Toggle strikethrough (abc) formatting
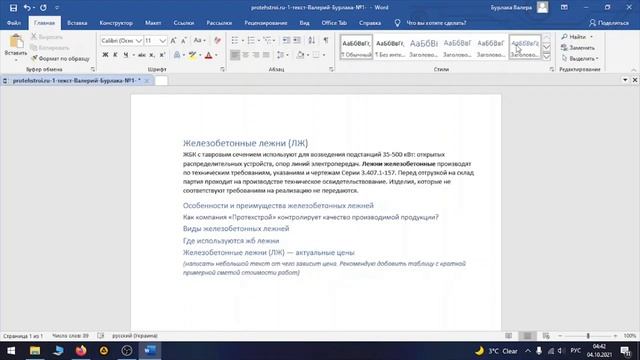The width and height of the screenshot is (640, 360). click(142, 55)
